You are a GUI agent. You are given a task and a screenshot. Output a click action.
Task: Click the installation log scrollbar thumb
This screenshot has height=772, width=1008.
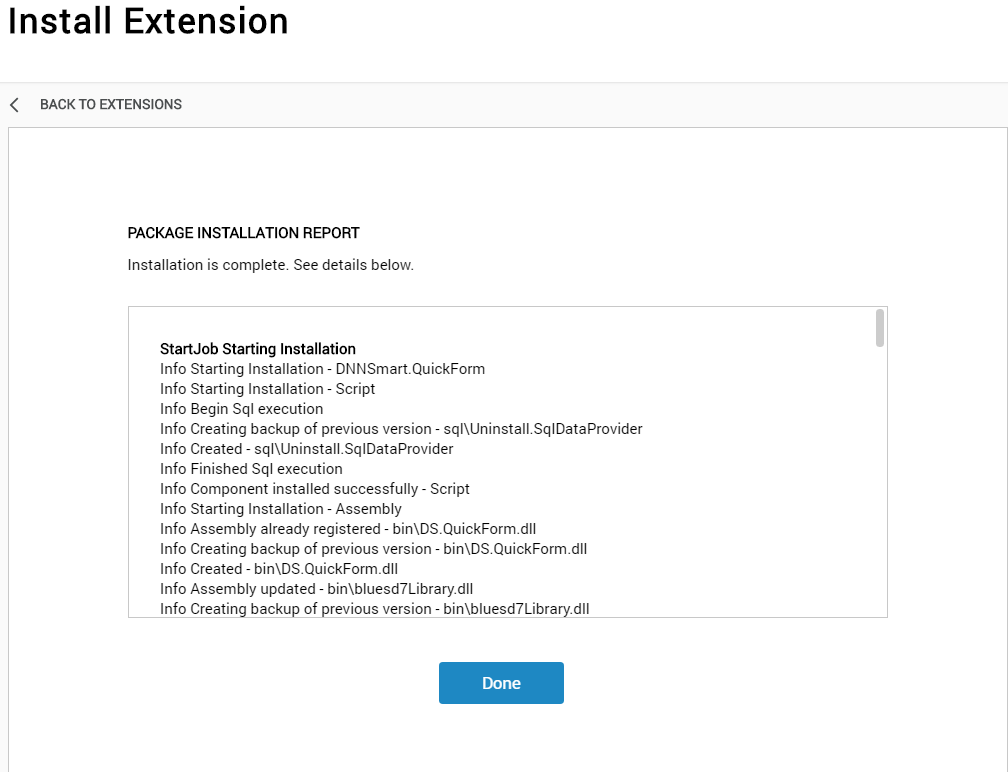click(x=879, y=328)
